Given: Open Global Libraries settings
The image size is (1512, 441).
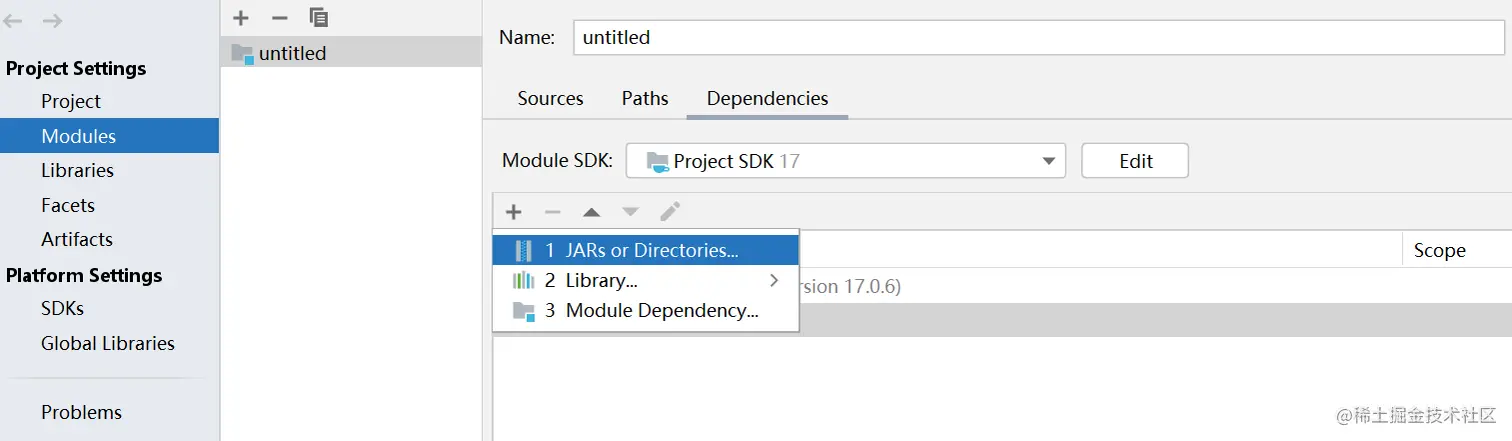Looking at the screenshot, I should [108, 343].
